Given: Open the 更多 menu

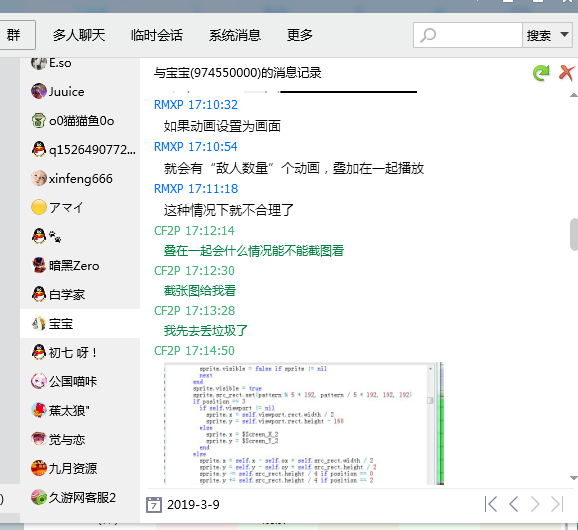Looking at the screenshot, I should [x=300, y=35].
